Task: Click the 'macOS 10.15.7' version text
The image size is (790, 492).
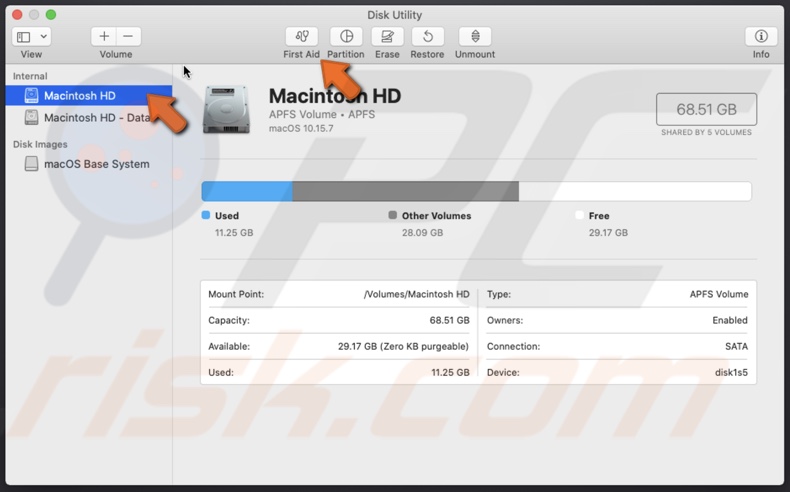Action: click(301, 128)
